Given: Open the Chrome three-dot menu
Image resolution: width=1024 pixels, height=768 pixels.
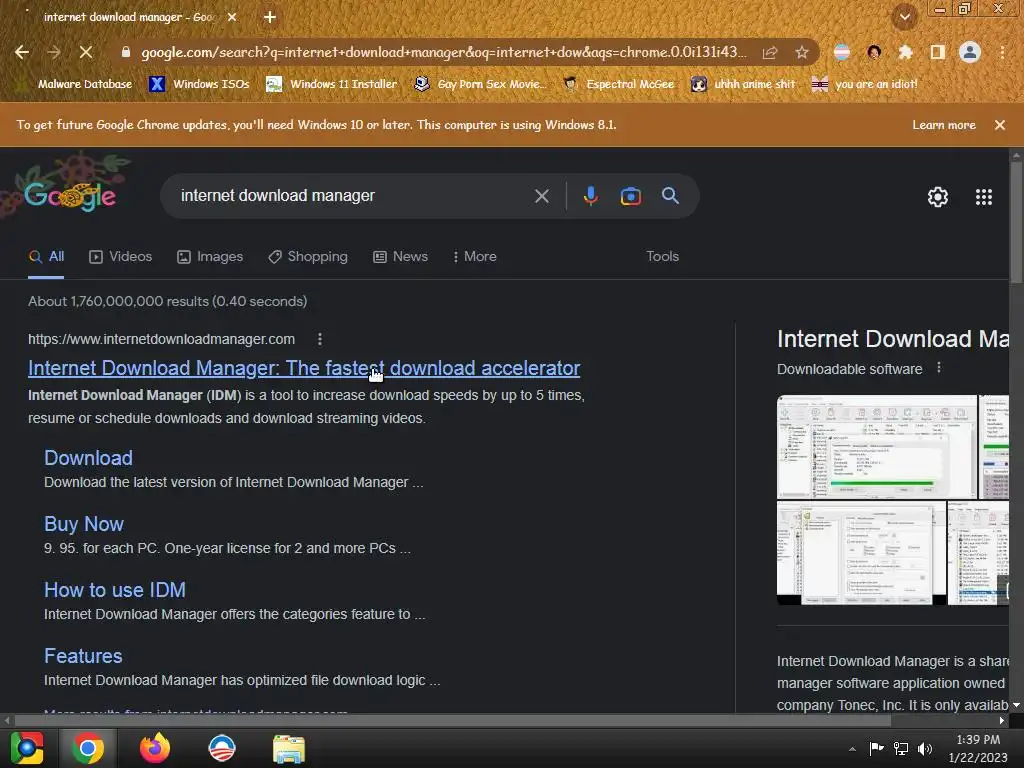Looking at the screenshot, I should pyautogui.click(x=1002, y=52).
